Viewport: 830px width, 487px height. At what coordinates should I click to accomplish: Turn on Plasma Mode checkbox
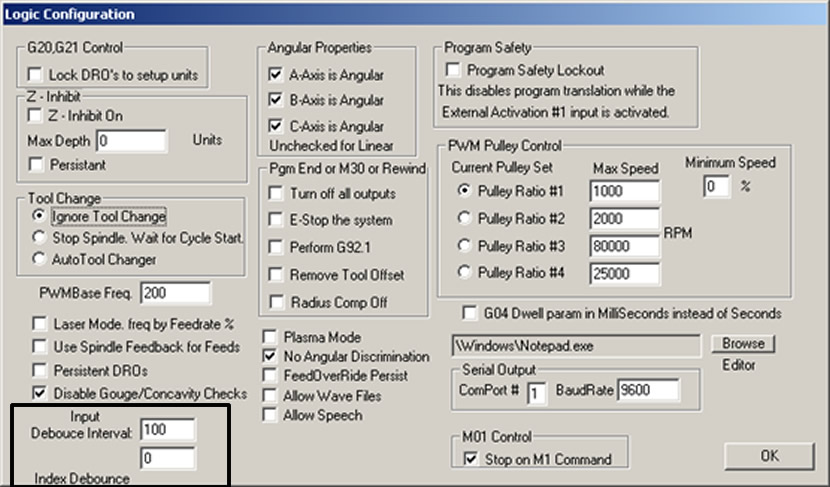(269, 338)
